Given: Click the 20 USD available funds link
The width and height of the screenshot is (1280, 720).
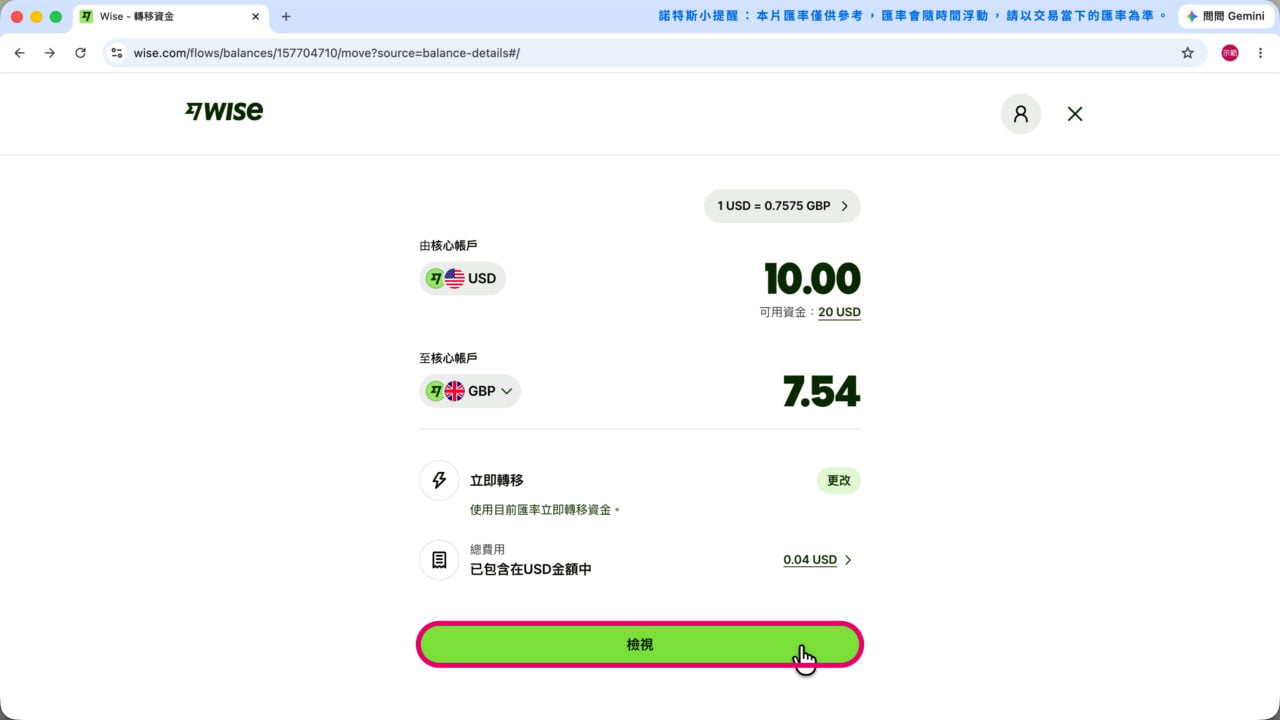Looking at the screenshot, I should pos(839,312).
